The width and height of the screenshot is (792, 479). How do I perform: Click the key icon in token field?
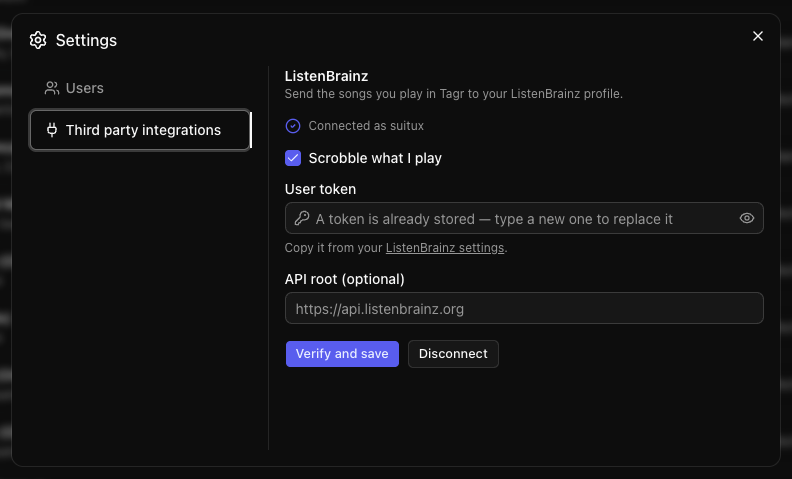pyautogui.click(x=302, y=218)
